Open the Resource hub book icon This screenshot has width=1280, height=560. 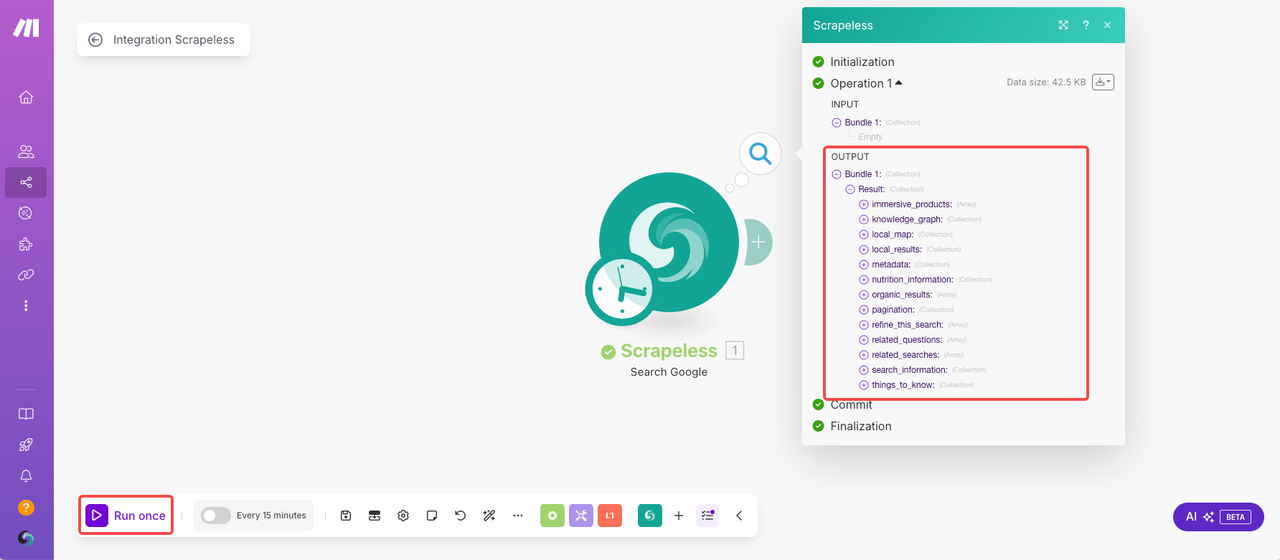tap(26, 414)
